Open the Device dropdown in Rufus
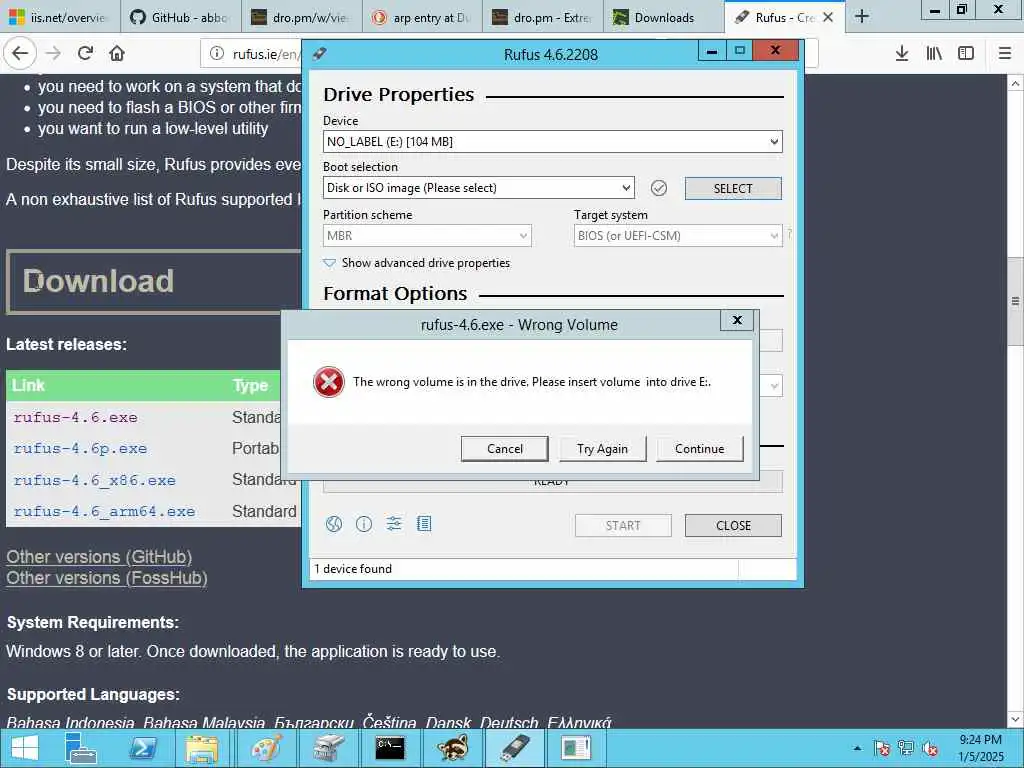This screenshot has width=1024, height=768. point(552,142)
